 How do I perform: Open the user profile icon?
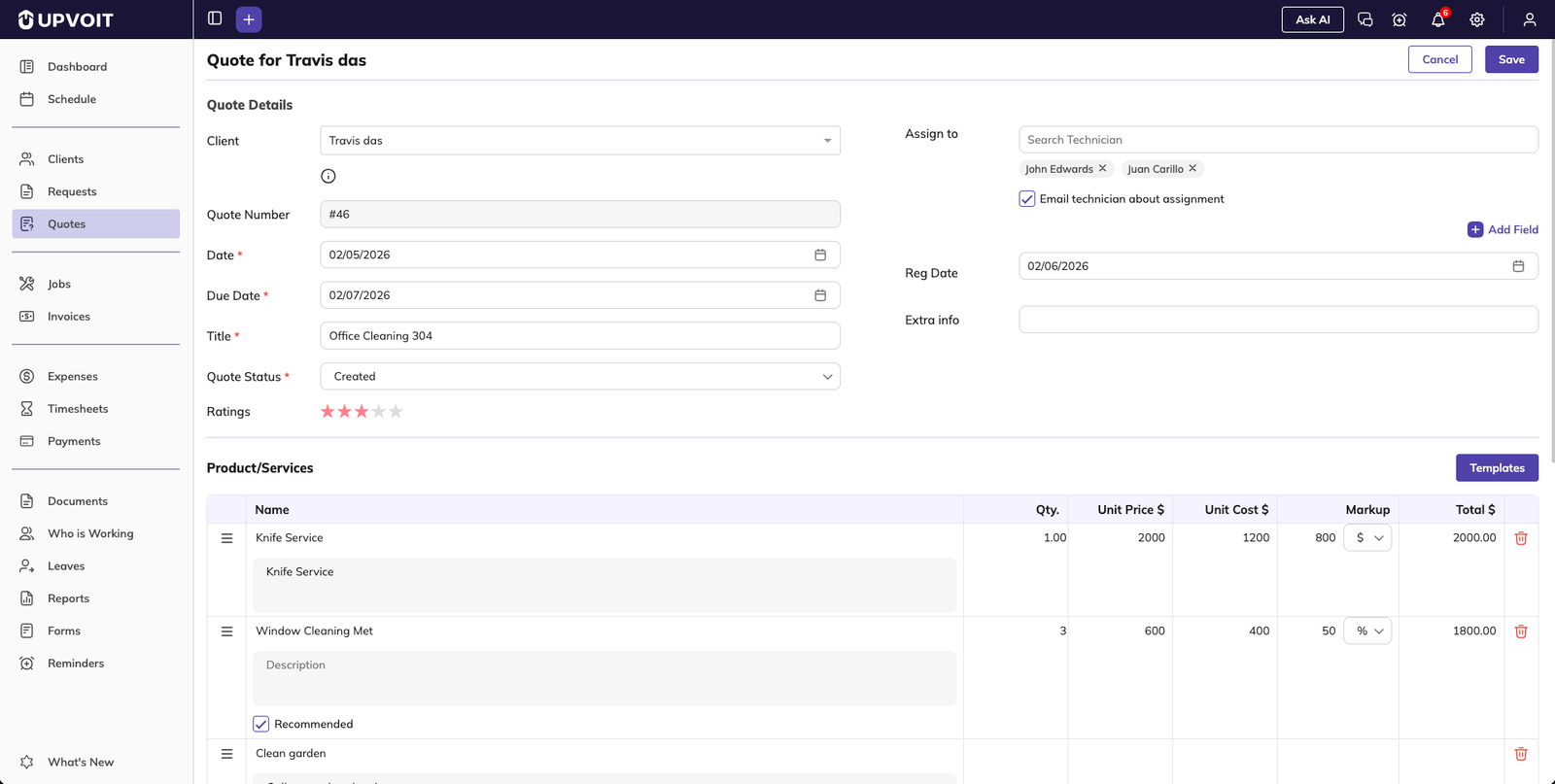1529,19
